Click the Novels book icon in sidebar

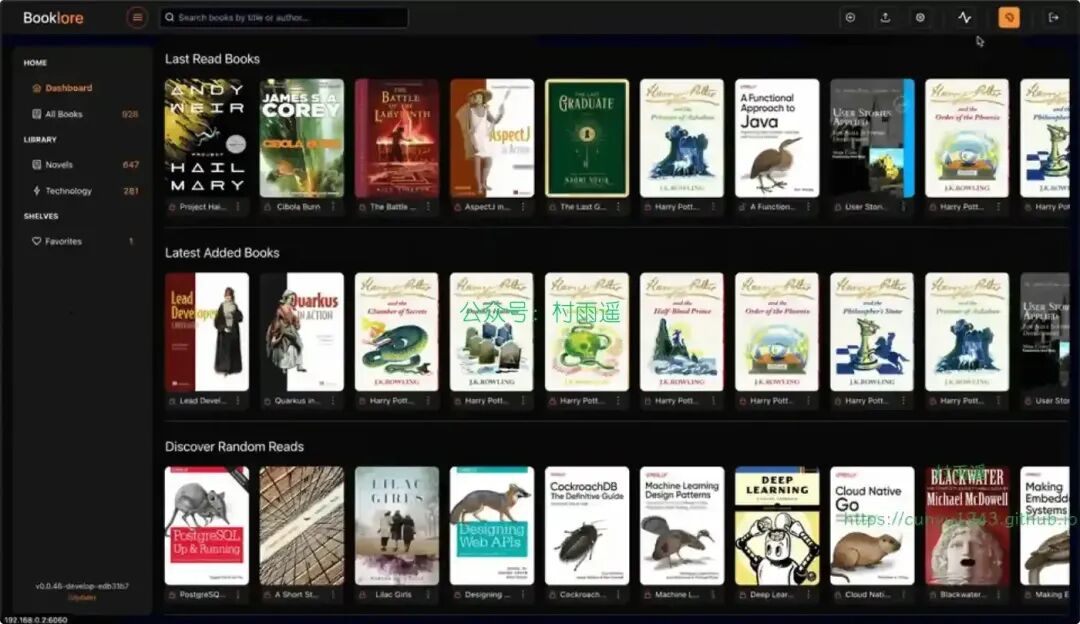(37, 165)
